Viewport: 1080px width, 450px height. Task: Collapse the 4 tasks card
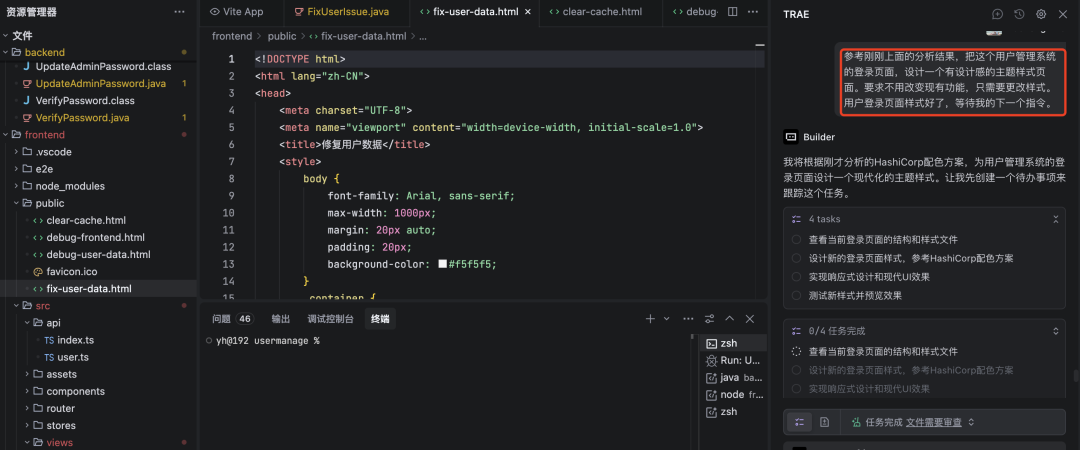coord(1055,219)
